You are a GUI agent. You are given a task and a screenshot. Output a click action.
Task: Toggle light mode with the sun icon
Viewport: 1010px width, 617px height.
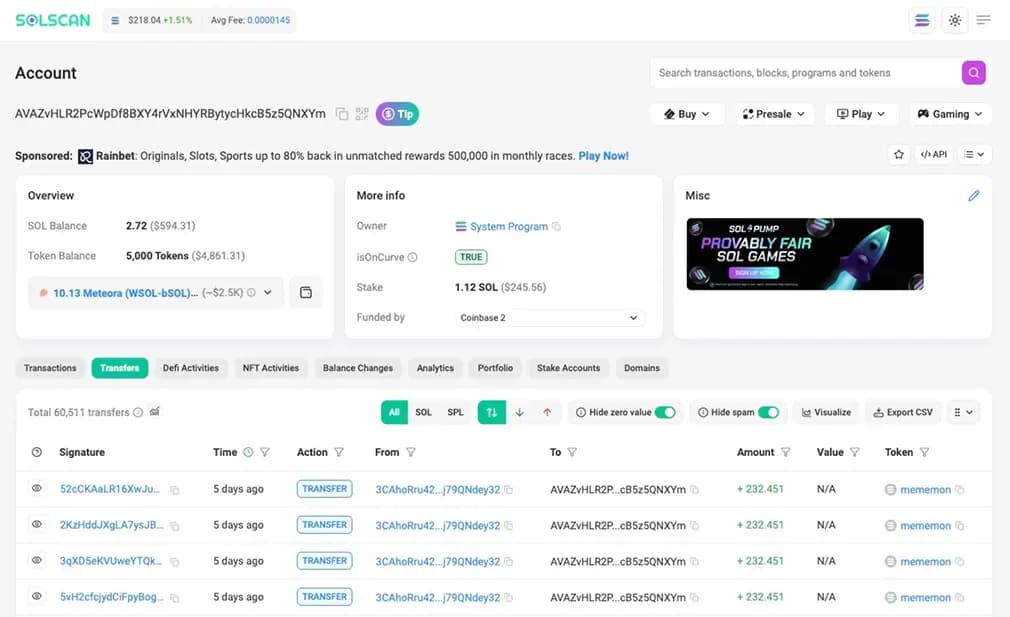tap(954, 19)
